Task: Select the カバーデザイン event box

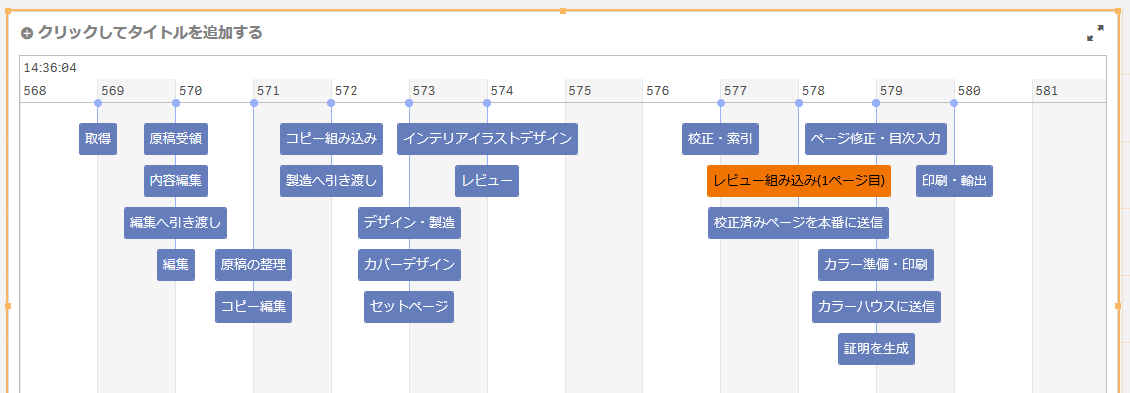Action: coord(409,265)
